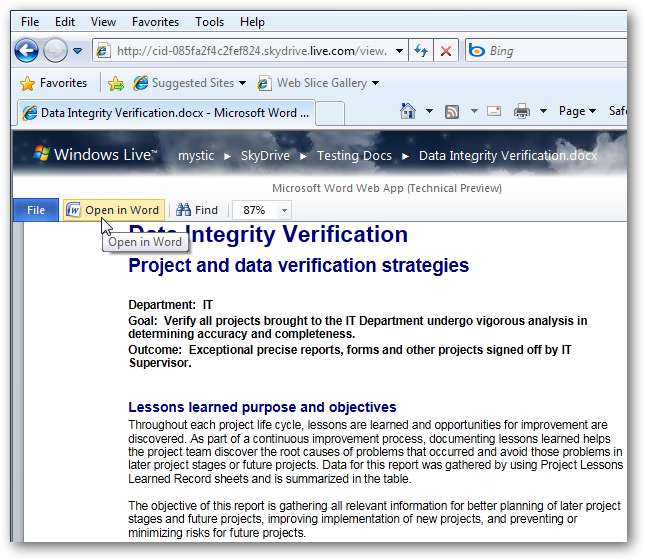Screen dimensions: 645x560
Task: Click the Read Mail envelope icon
Action: point(493,111)
